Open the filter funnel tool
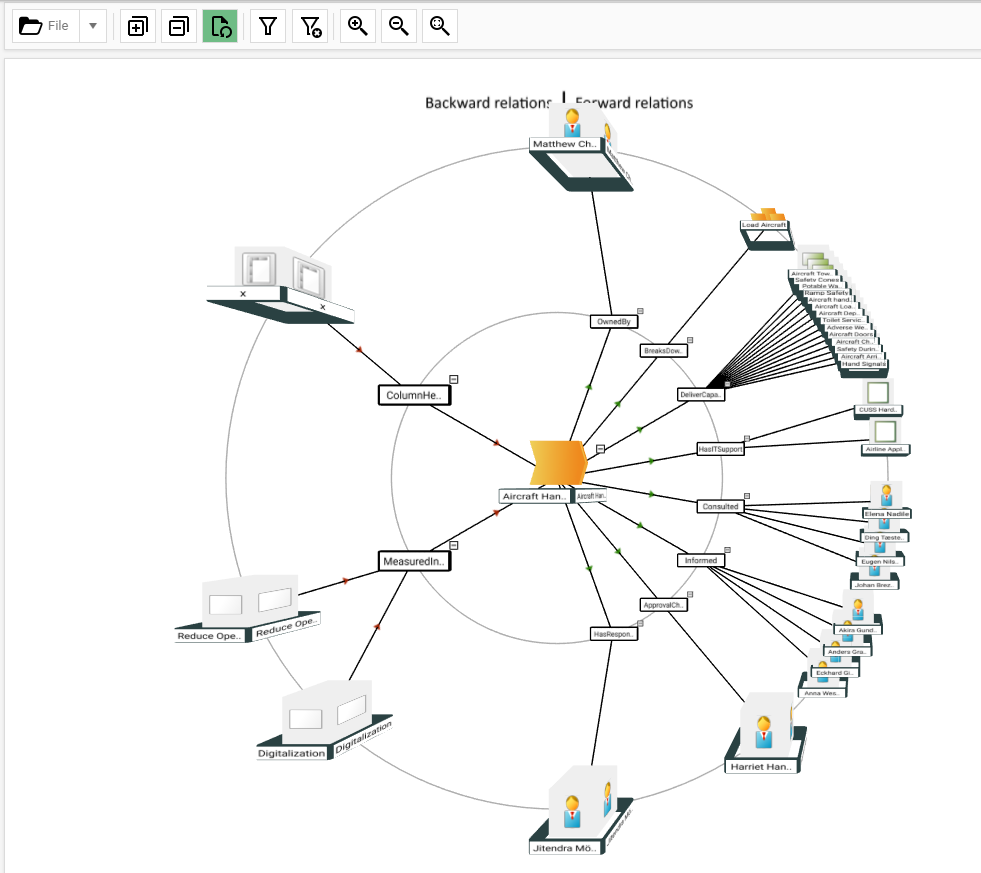Image resolution: width=981 pixels, height=873 pixels. tap(267, 27)
